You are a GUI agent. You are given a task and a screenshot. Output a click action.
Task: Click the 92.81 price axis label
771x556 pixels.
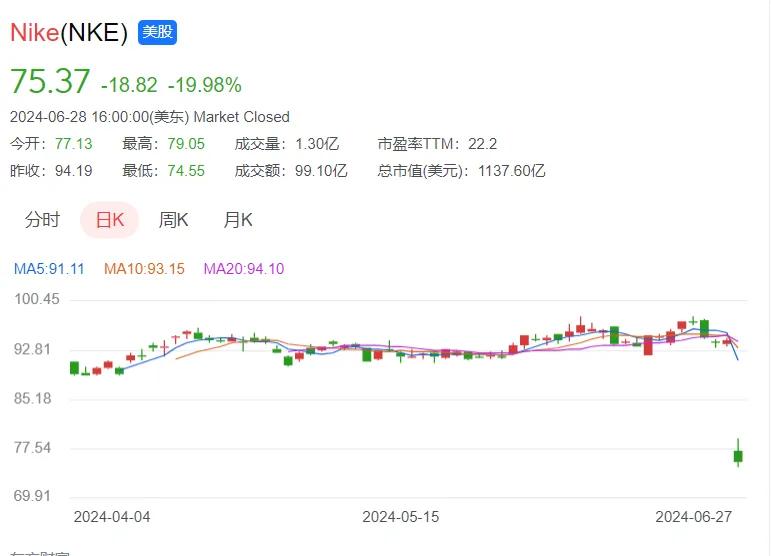tap(32, 350)
